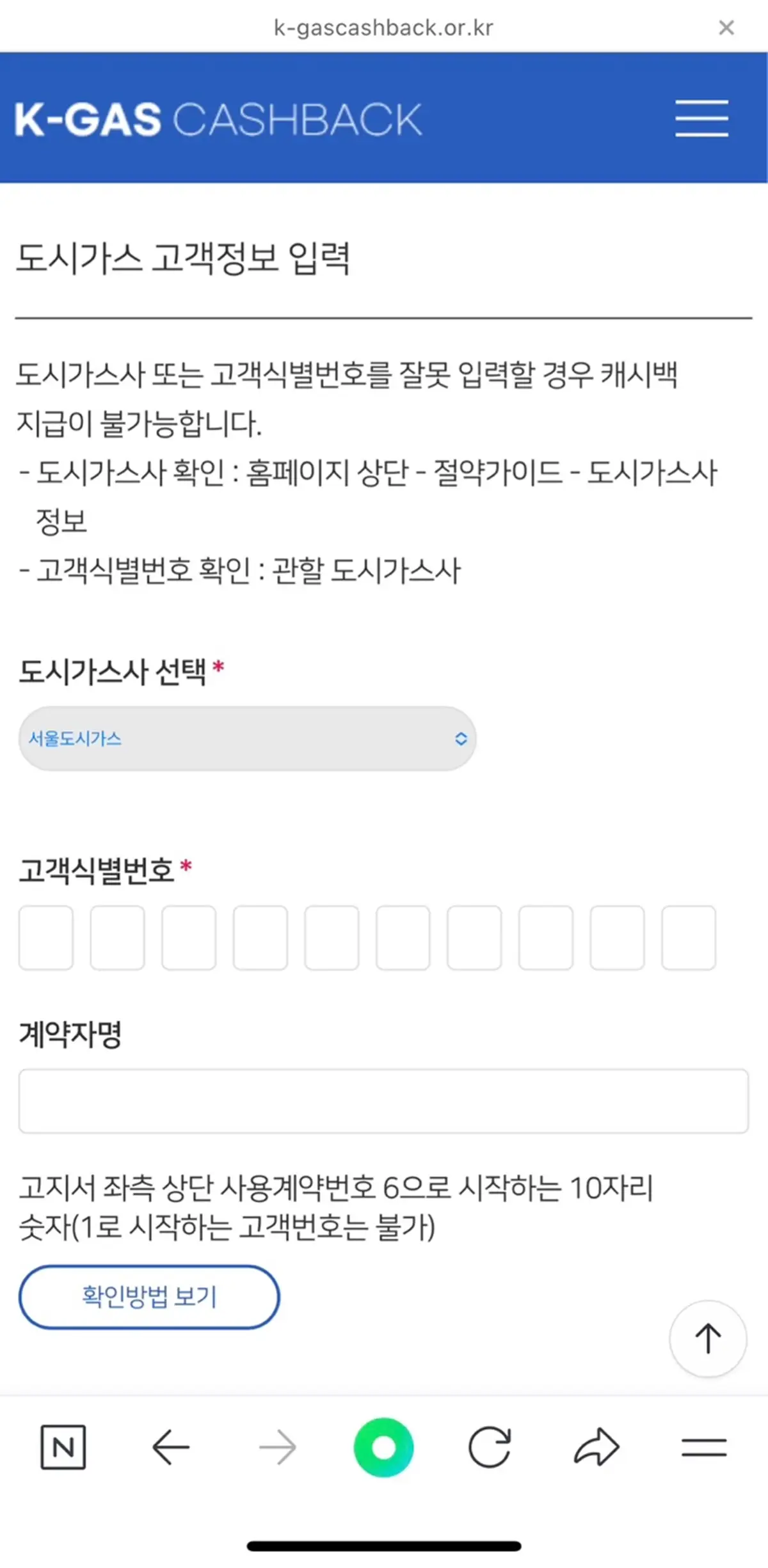Image resolution: width=768 pixels, height=1568 pixels.
Task: Select the 계약자명 text field
Action: click(383, 1101)
